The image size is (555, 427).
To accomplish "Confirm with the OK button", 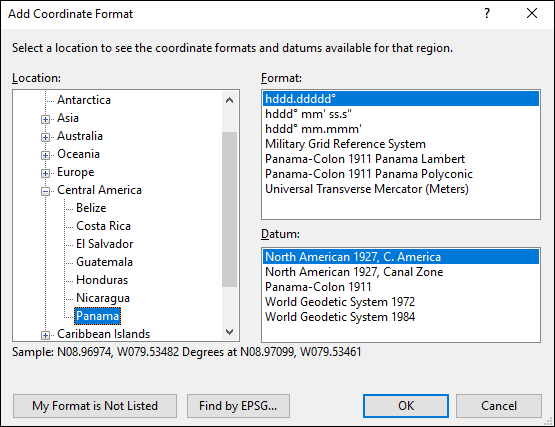I will point(406,406).
